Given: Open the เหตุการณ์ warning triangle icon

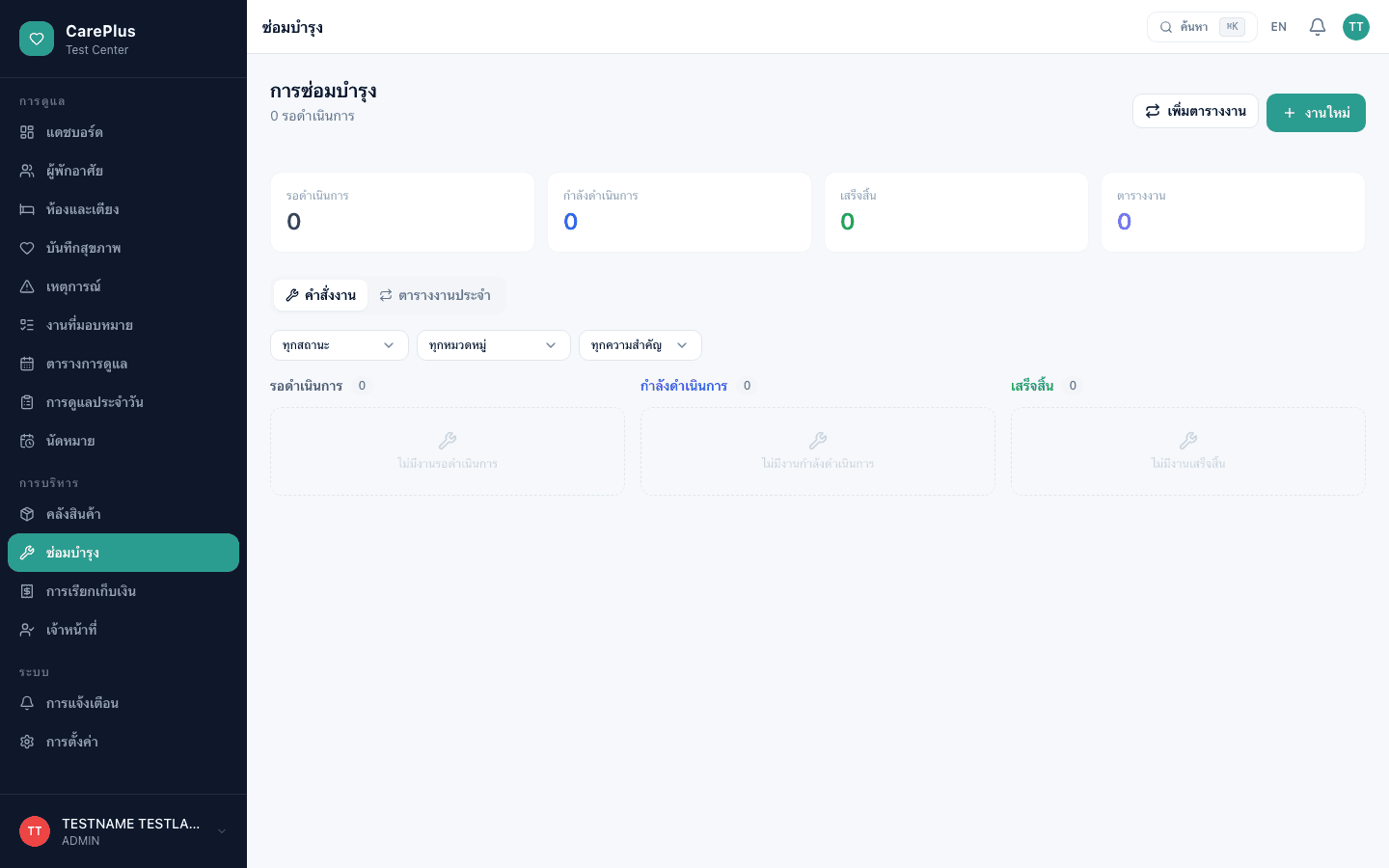Looking at the screenshot, I should coord(27,286).
